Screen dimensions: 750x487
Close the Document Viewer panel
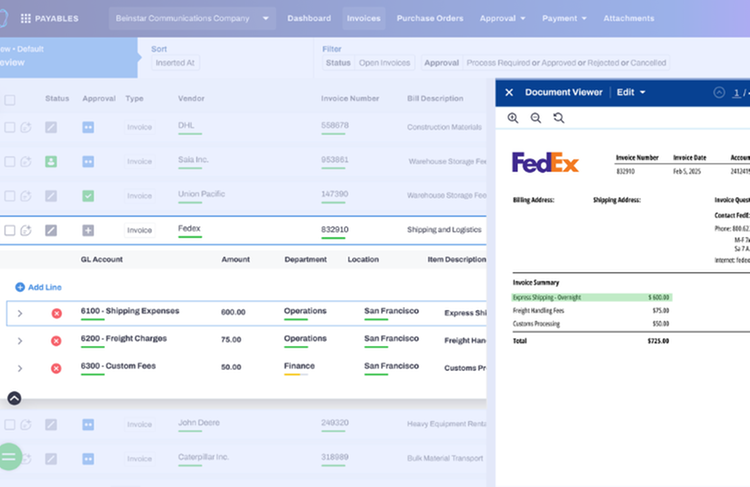click(509, 92)
